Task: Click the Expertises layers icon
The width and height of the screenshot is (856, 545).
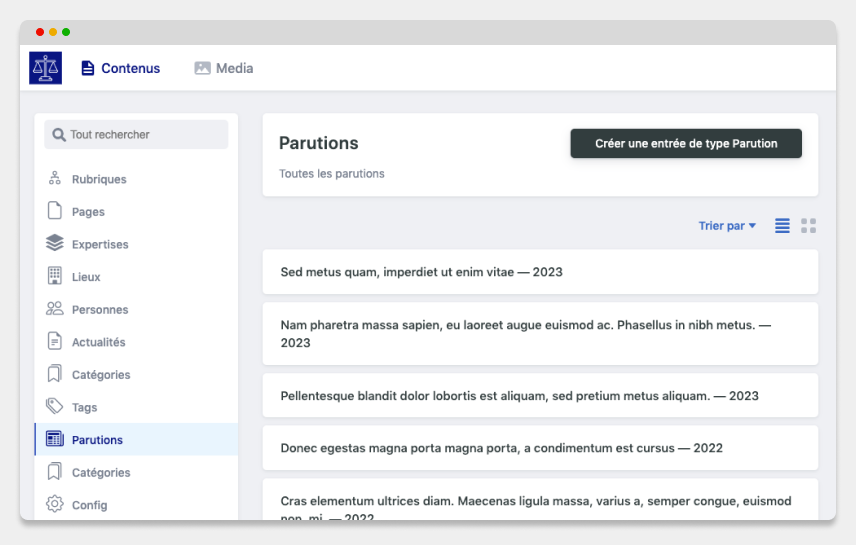Action: (55, 243)
